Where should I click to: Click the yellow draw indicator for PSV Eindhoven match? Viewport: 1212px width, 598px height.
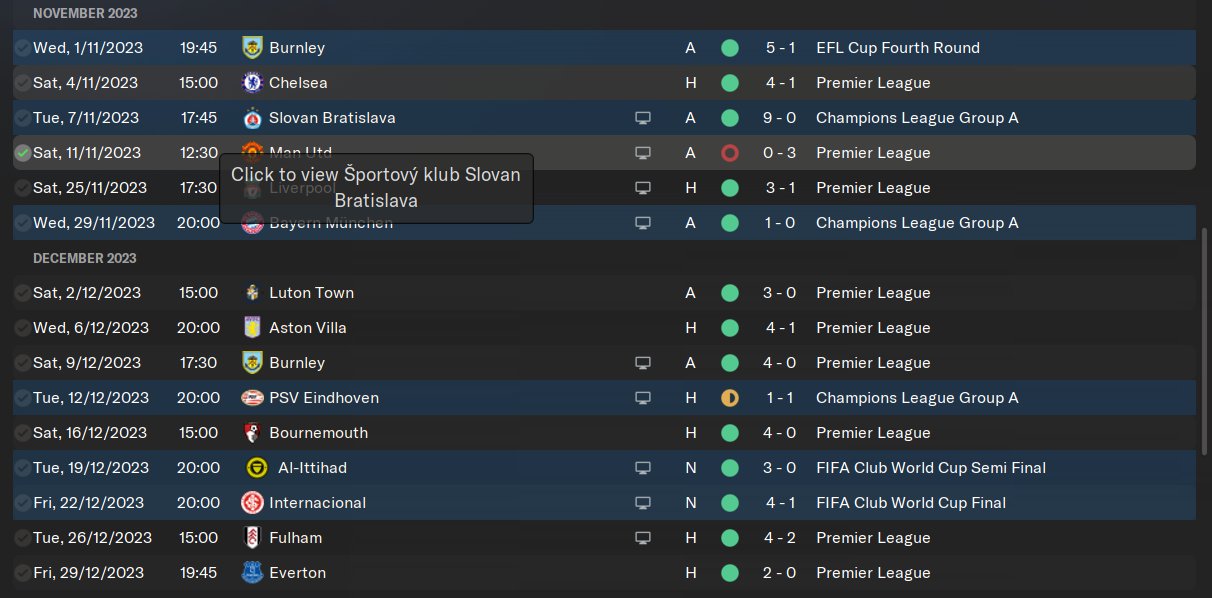pos(730,398)
